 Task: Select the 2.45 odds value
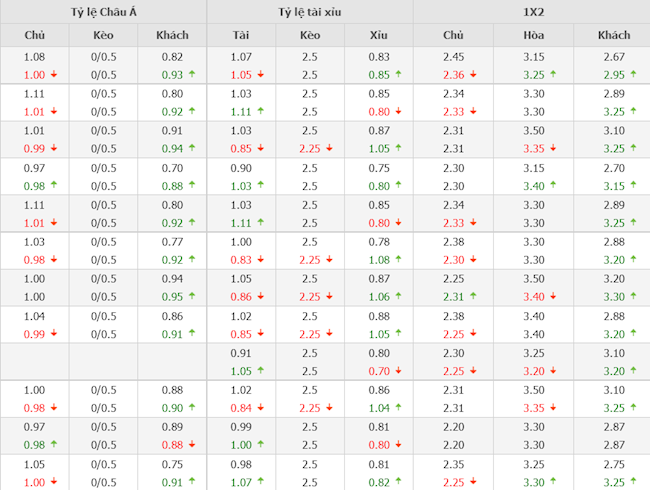(x=454, y=57)
